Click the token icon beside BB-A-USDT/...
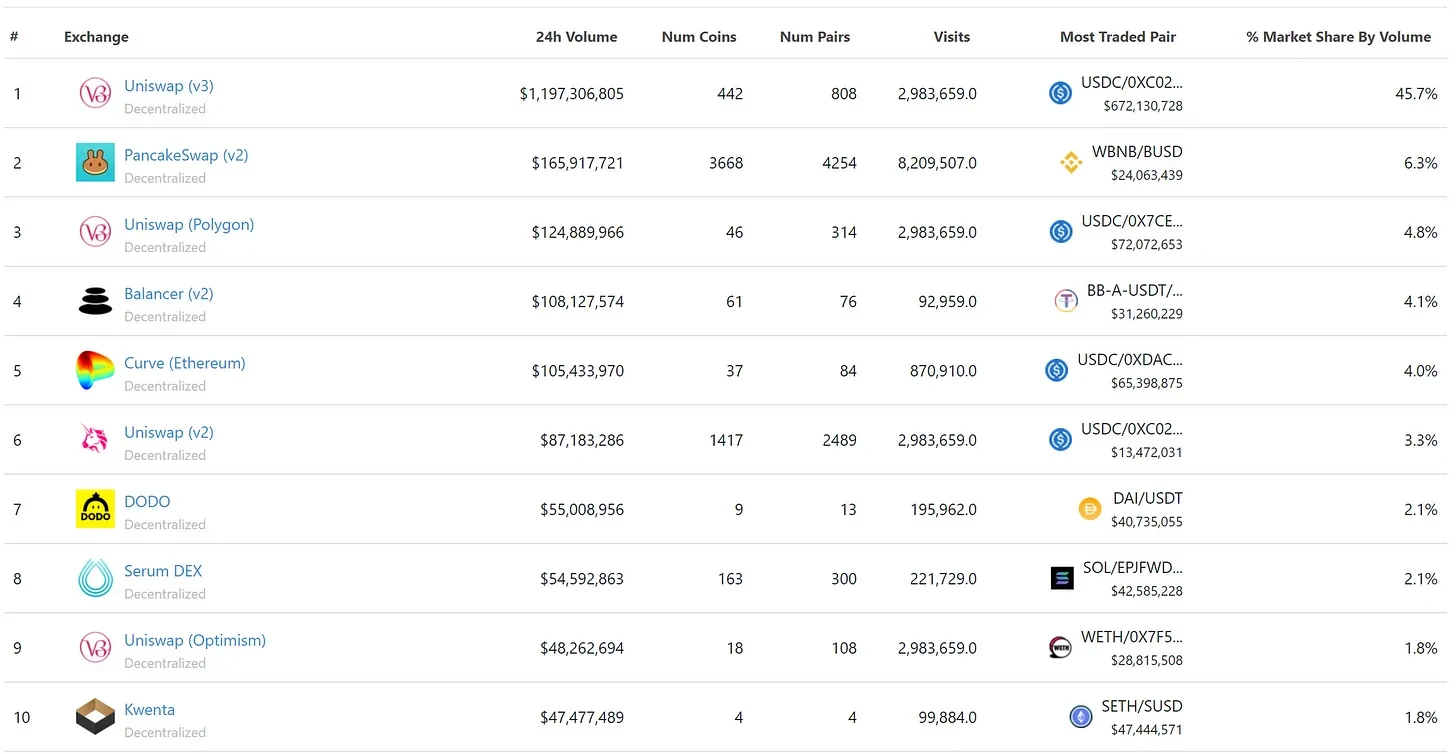 [1066, 301]
